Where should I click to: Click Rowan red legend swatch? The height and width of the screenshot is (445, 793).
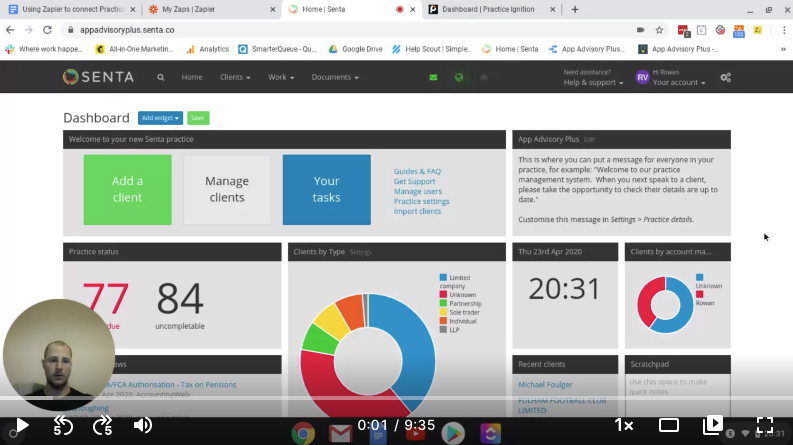pyautogui.click(x=699, y=294)
